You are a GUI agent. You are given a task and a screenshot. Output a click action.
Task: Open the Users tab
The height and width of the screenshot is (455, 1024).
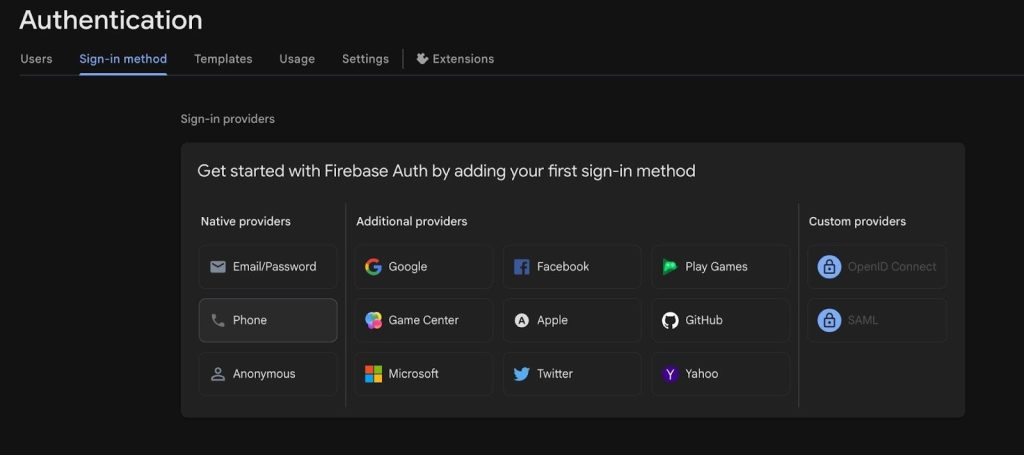(36, 59)
